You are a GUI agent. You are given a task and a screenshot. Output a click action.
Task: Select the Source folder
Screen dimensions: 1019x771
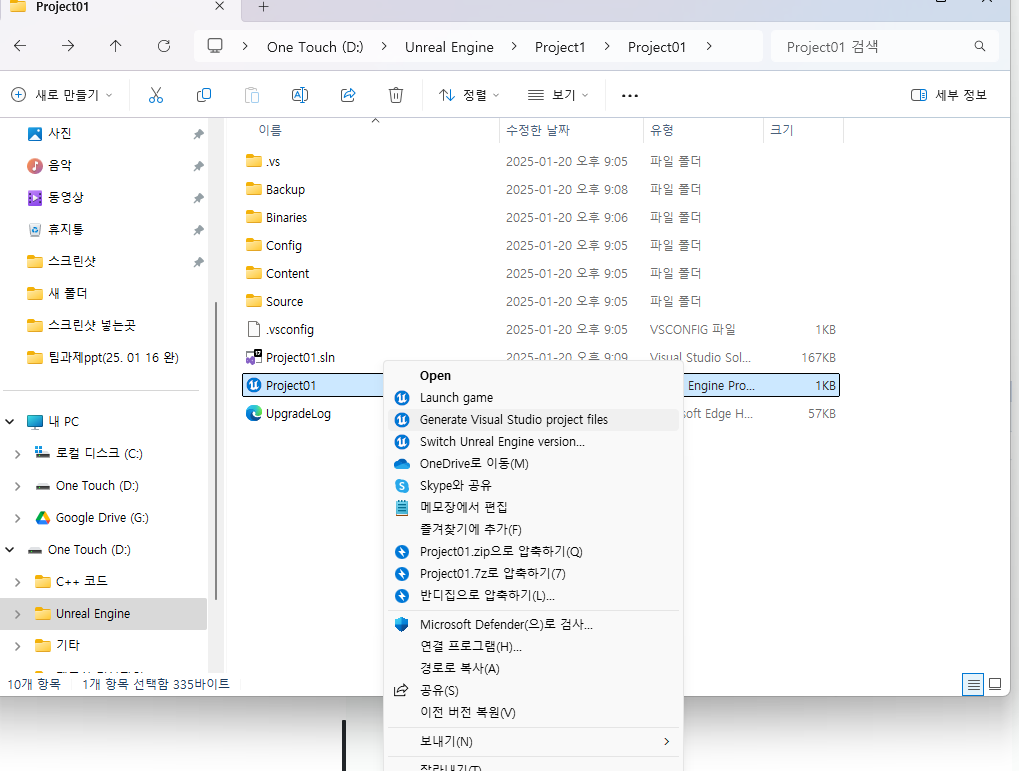(284, 302)
